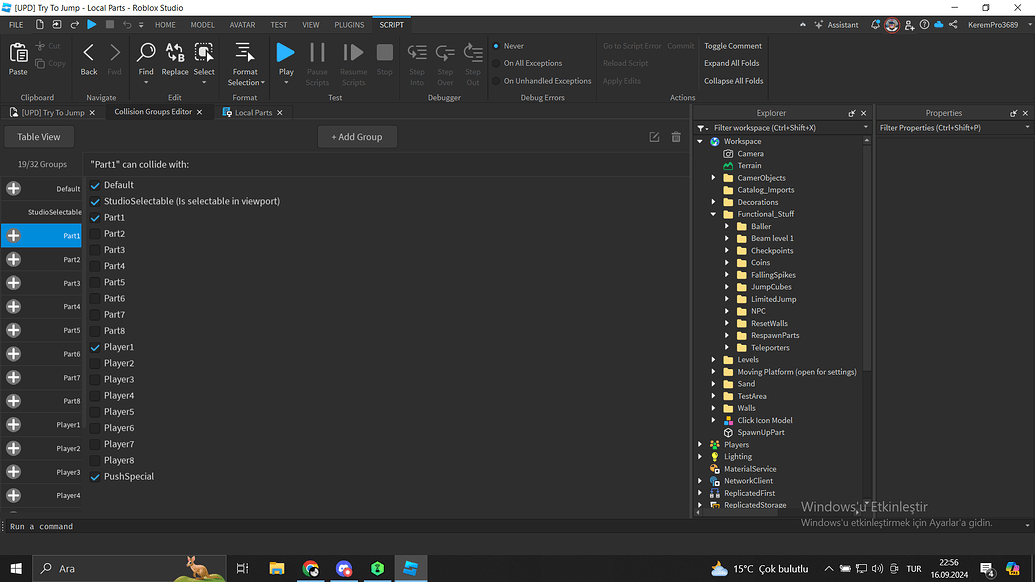Uncheck StudioSelectable collision checkbox
This screenshot has width=1035, height=582.
(x=95, y=201)
